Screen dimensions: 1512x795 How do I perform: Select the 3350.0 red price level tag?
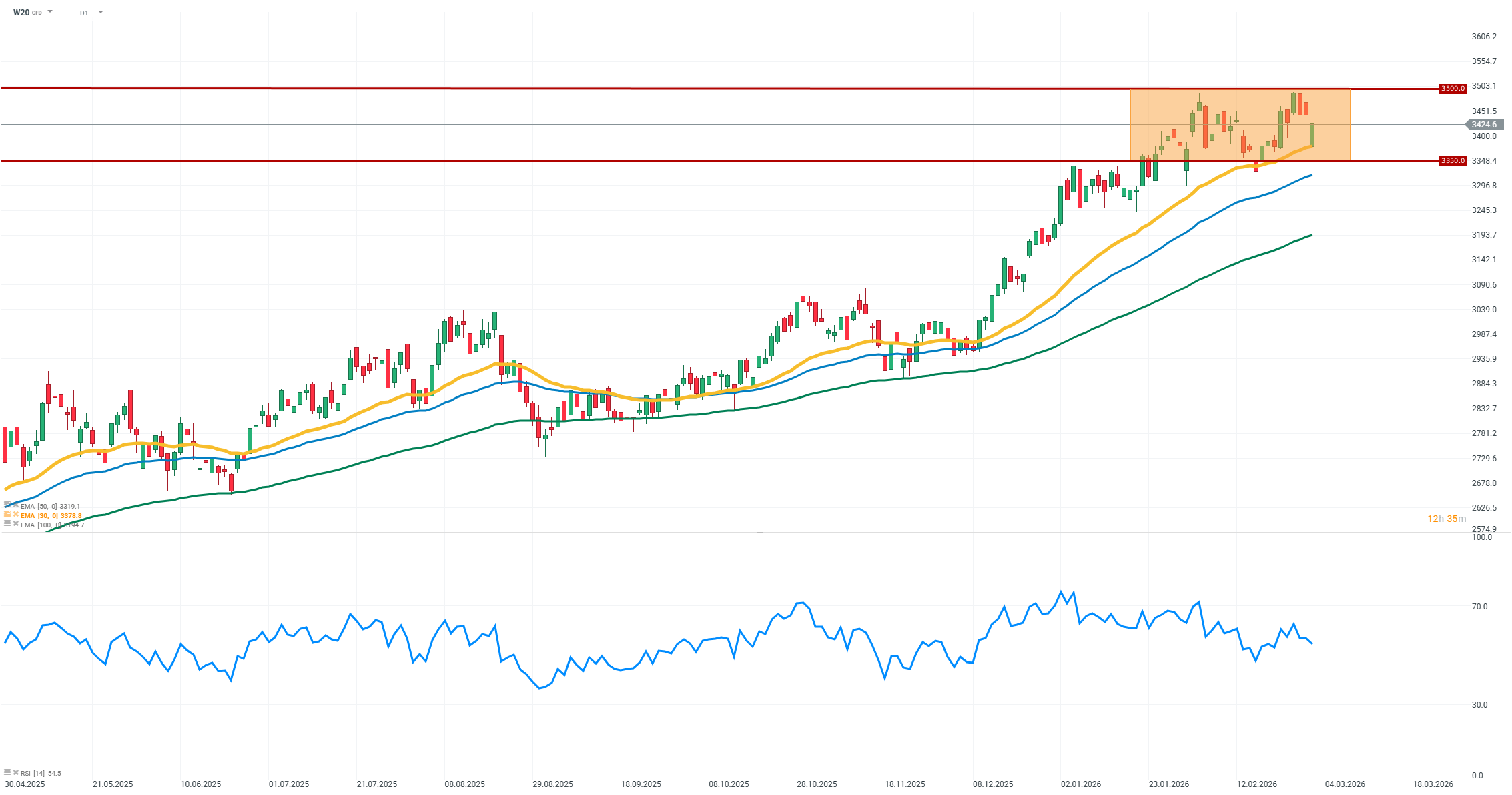[1452, 161]
